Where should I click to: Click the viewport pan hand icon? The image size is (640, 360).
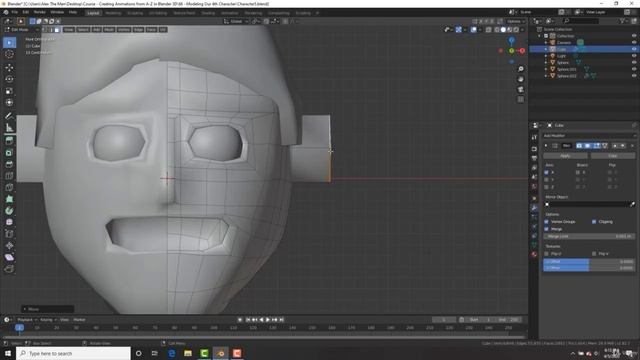coord(520,79)
